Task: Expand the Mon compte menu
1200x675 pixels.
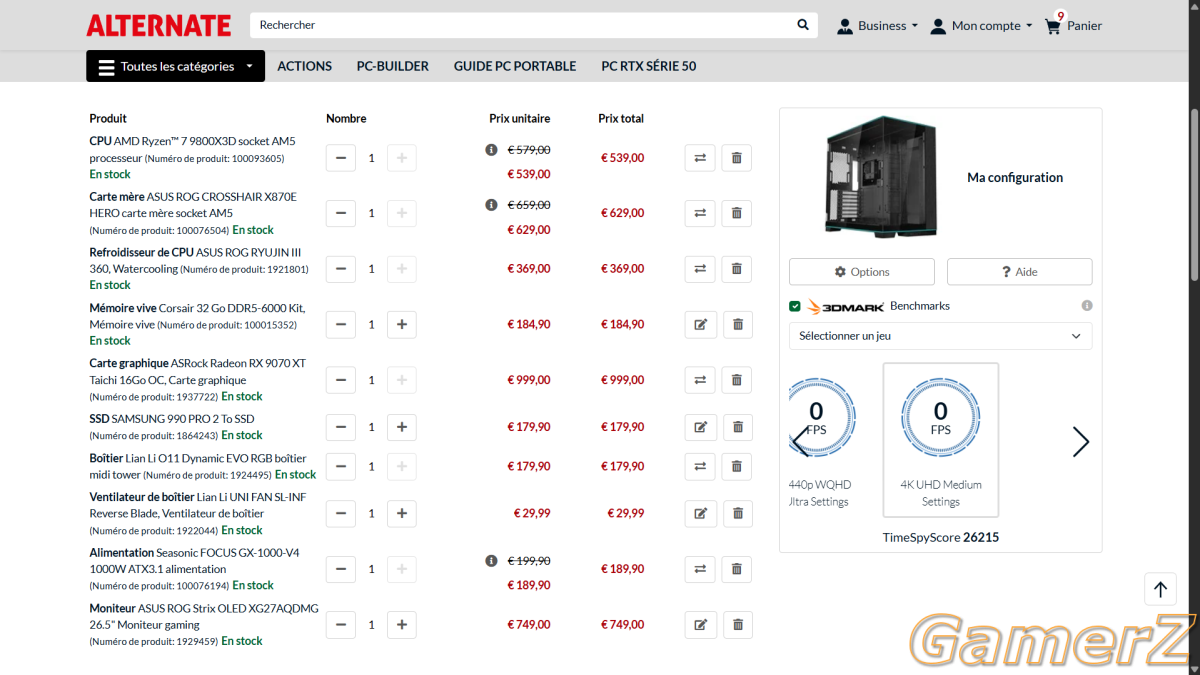Action: click(x=981, y=26)
